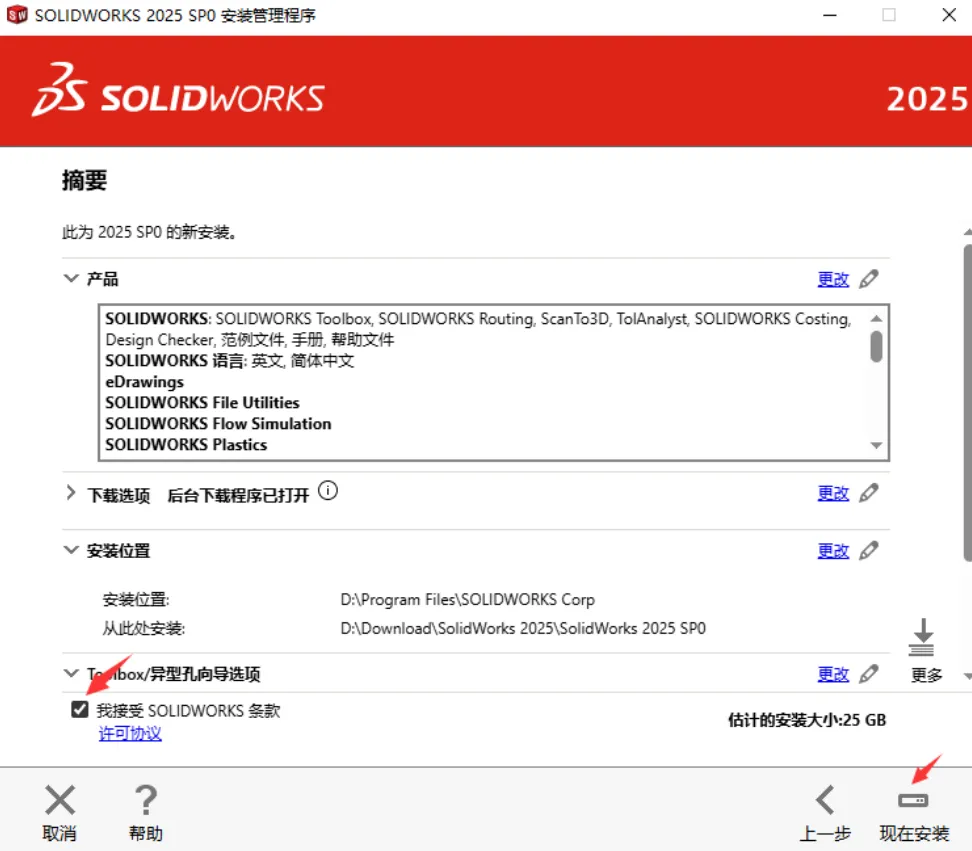
Task: Collapse the 产品 section chevron
Action: click(x=71, y=278)
